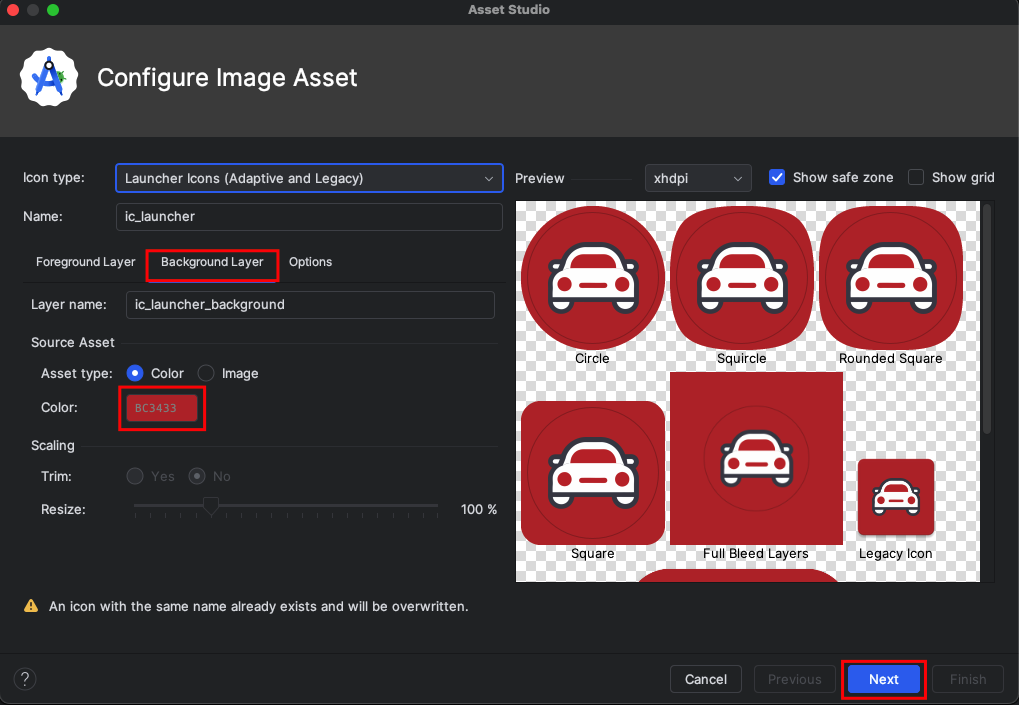The width and height of the screenshot is (1019, 705).
Task: Click the Scaling section label
Action: coord(53,446)
